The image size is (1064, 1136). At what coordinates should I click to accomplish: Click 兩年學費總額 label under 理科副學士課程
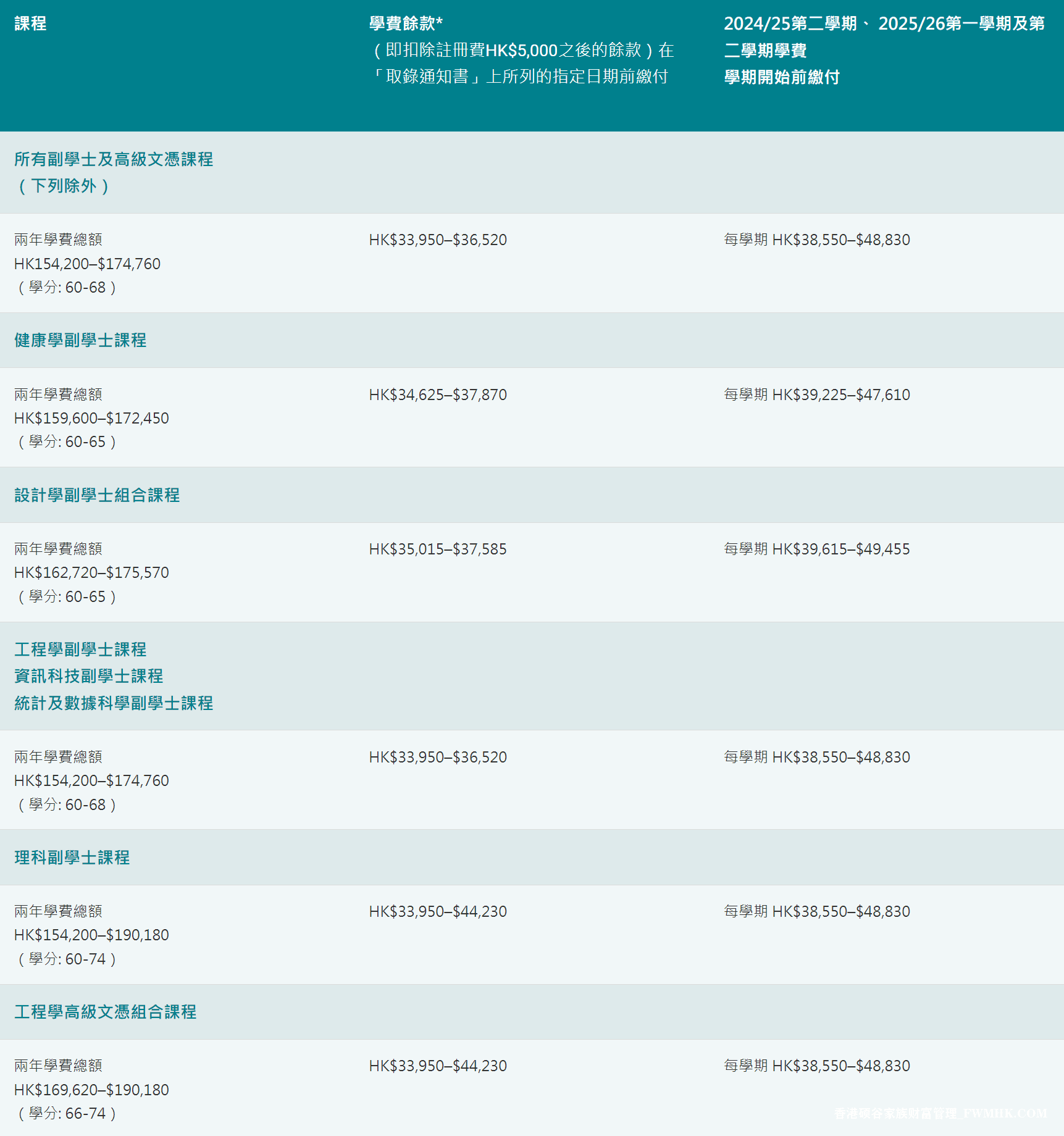[58, 911]
